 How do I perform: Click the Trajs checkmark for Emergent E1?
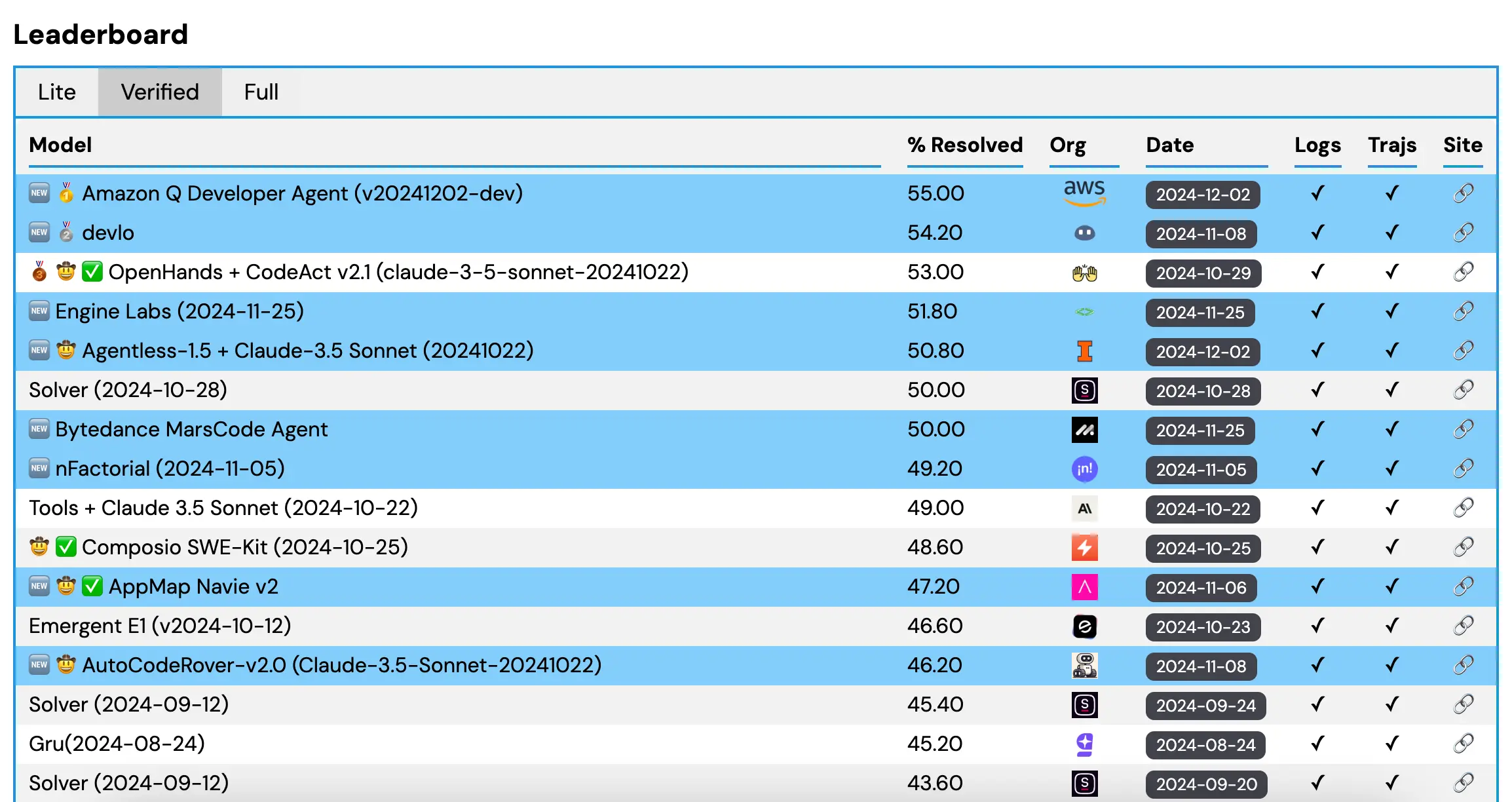1391,626
